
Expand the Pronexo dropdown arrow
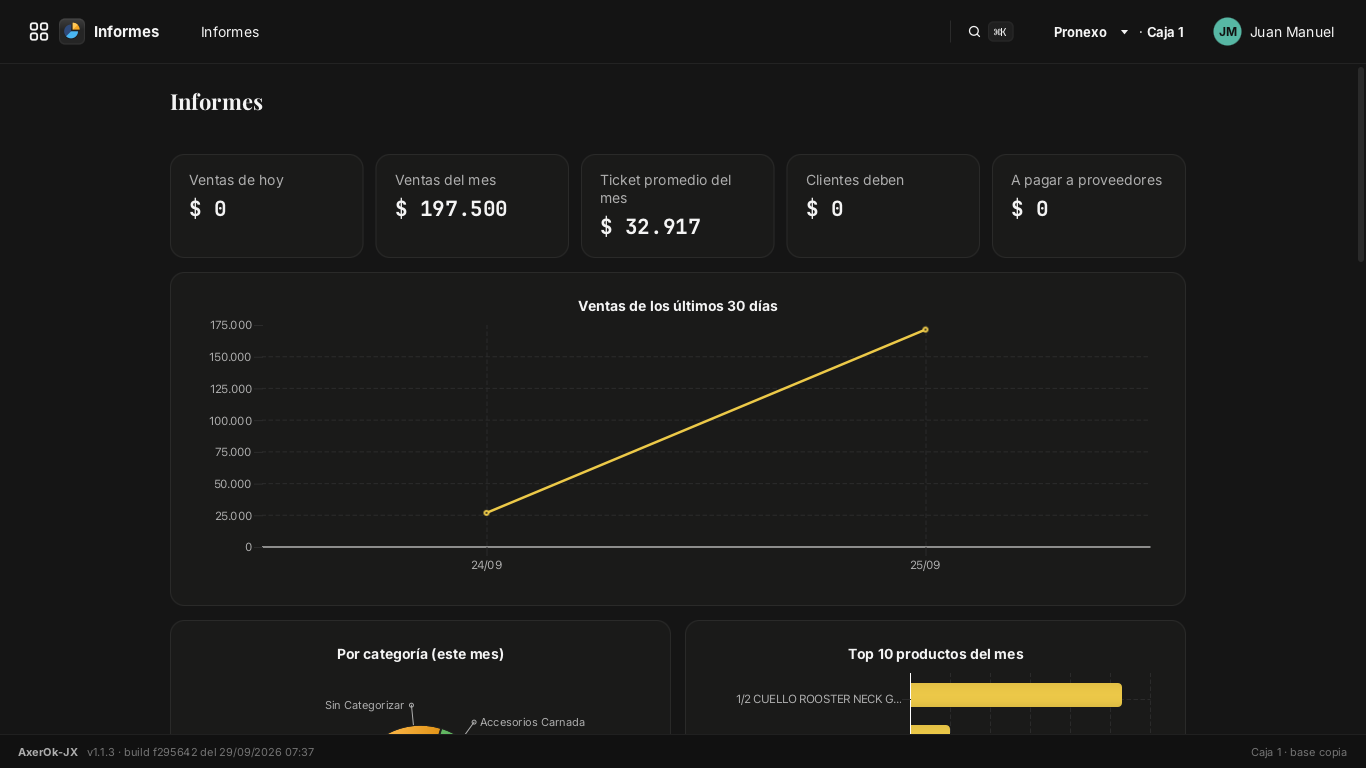pyautogui.click(x=1124, y=32)
